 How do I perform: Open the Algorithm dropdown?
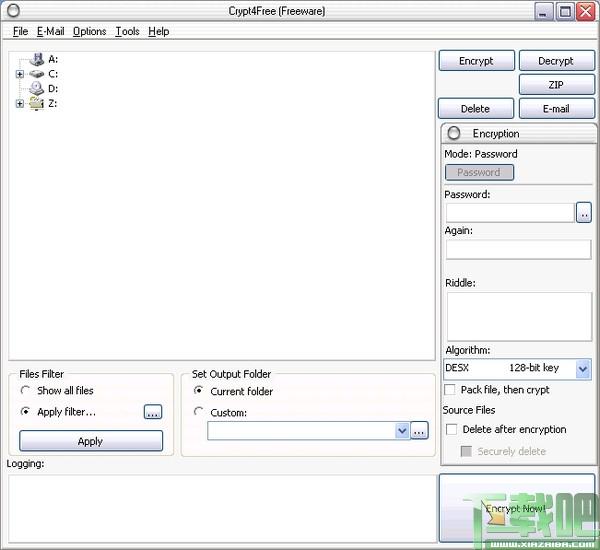point(583,369)
